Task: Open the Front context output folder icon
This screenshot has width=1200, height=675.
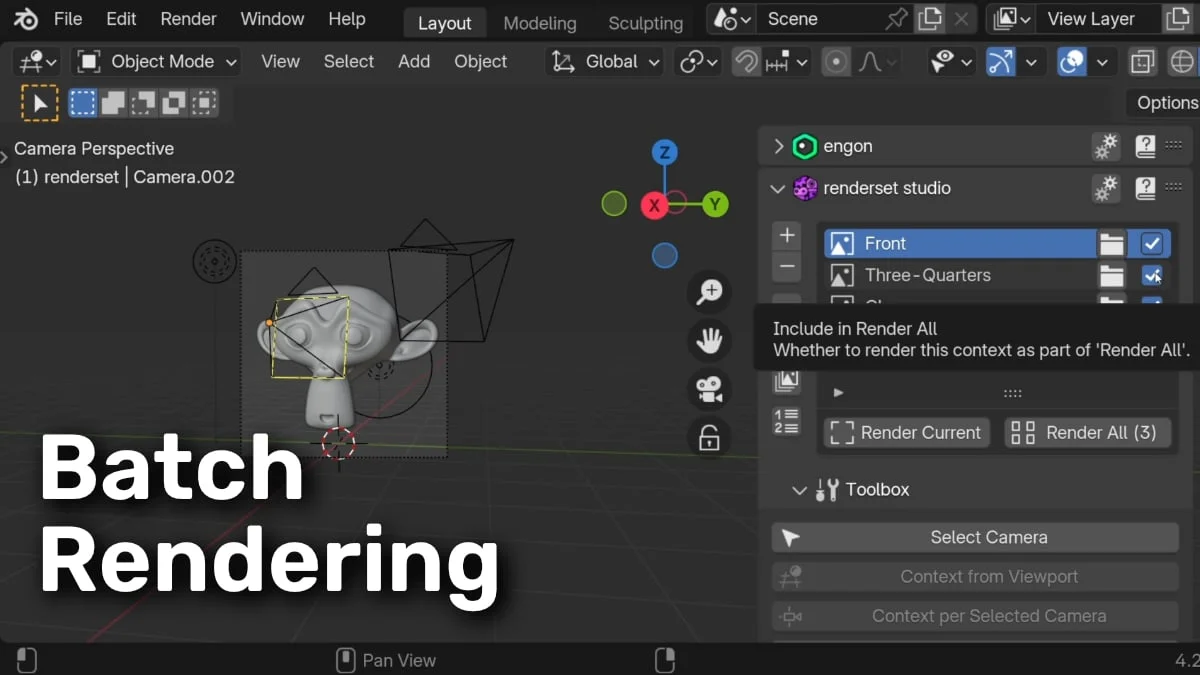Action: pos(1112,243)
